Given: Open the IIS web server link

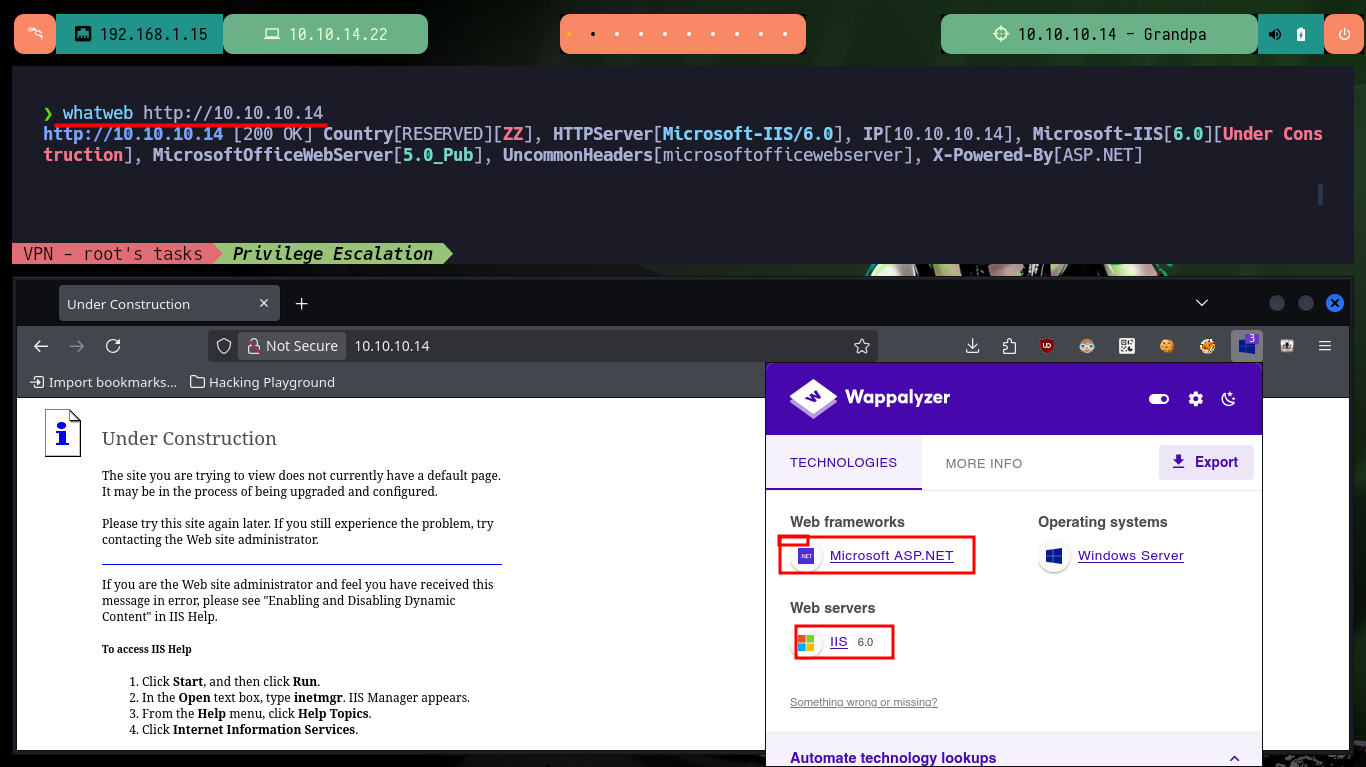Looking at the screenshot, I should tap(839, 642).
